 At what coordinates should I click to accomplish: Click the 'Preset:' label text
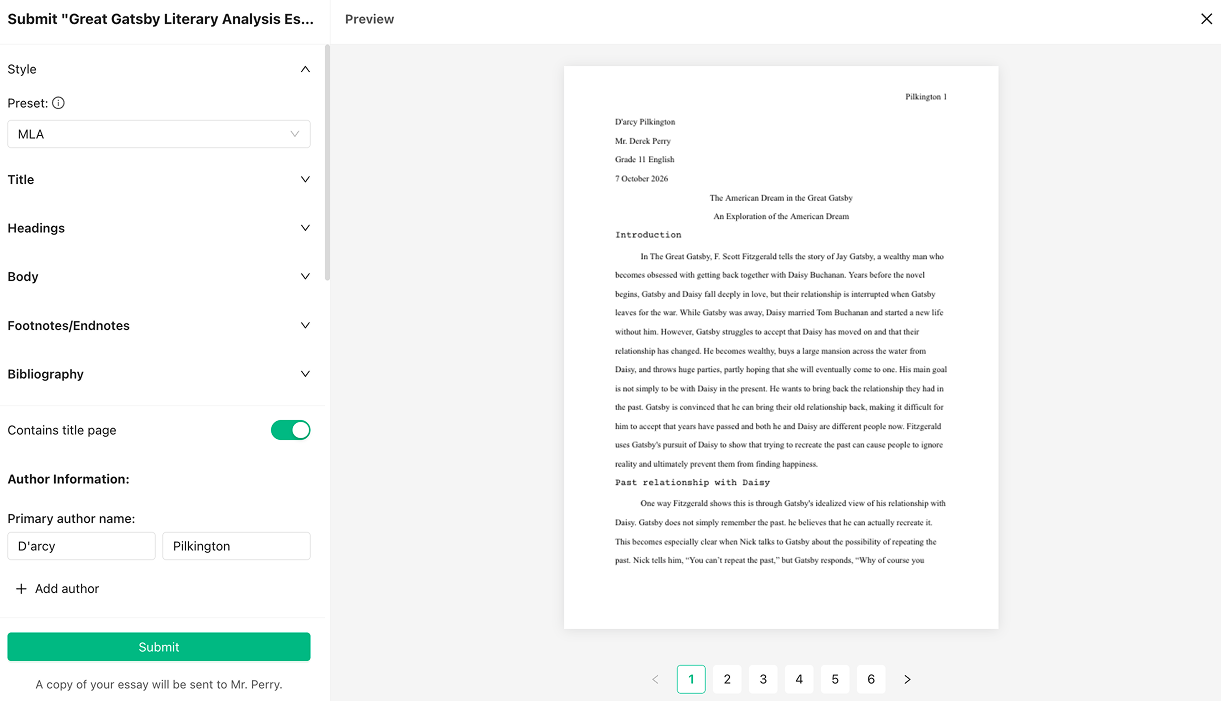coord(27,103)
